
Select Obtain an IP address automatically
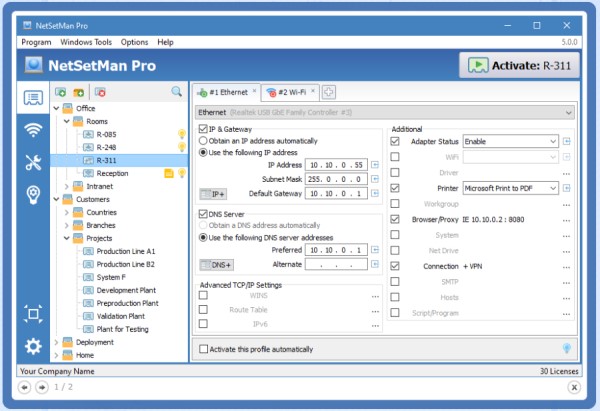click(x=203, y=141)
